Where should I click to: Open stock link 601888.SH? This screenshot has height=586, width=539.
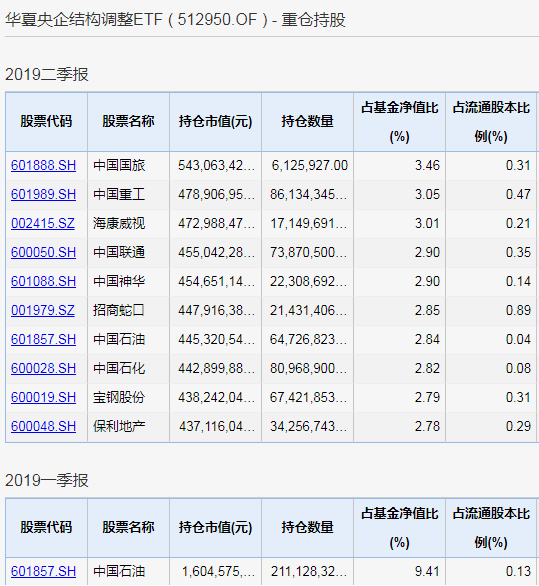(43, 165)
